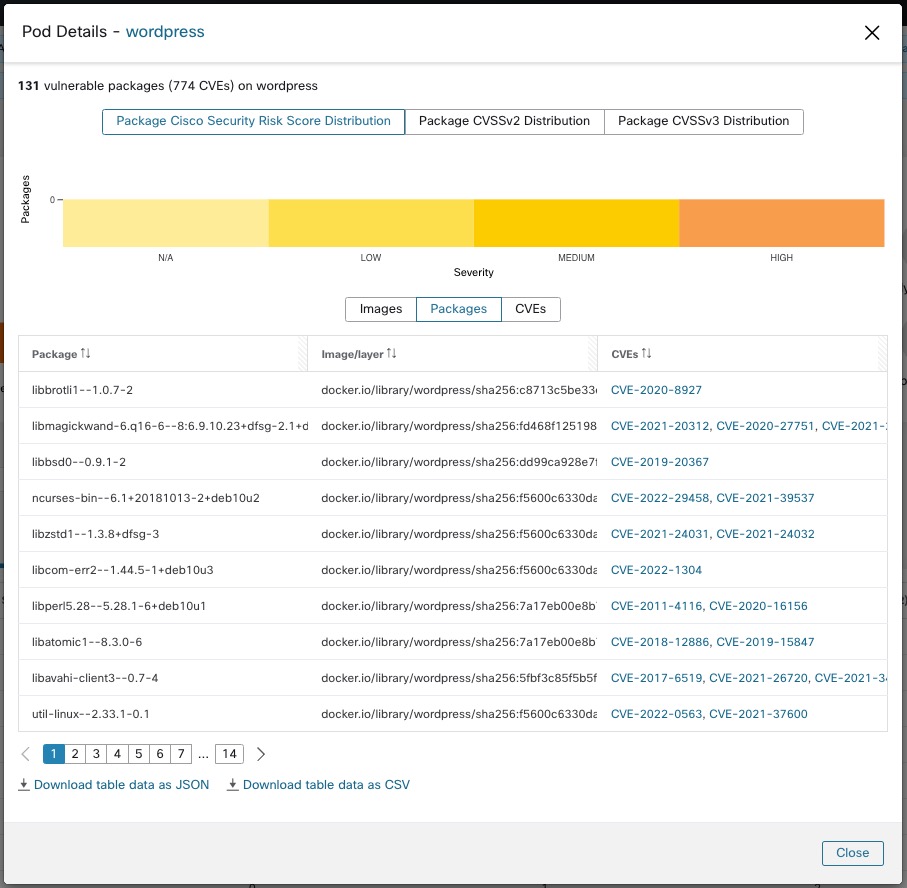907x888 pixels.
Task: Click the libcom-err2 package cell
Action: click(x=163, y=570)
